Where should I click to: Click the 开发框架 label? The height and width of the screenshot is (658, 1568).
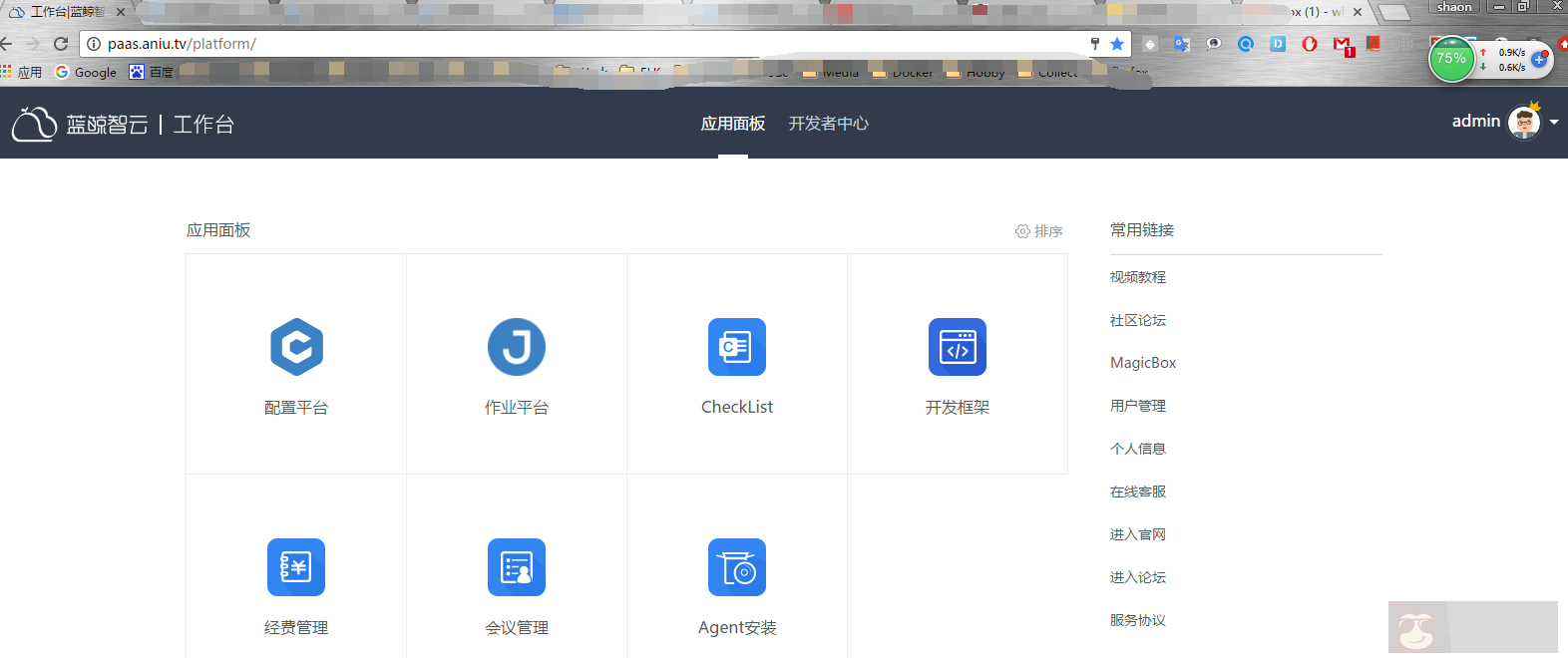(958, 408)
